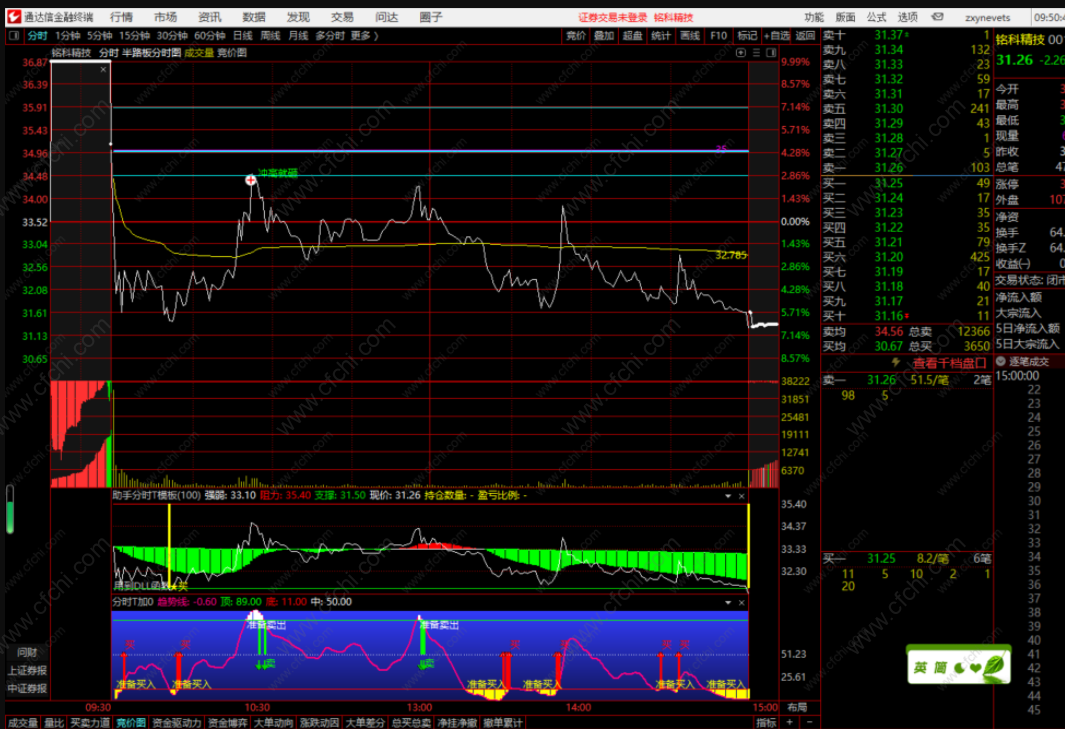Select the 资金驱动力 bottom tab

pyautogui.click(x=177, y=721)
